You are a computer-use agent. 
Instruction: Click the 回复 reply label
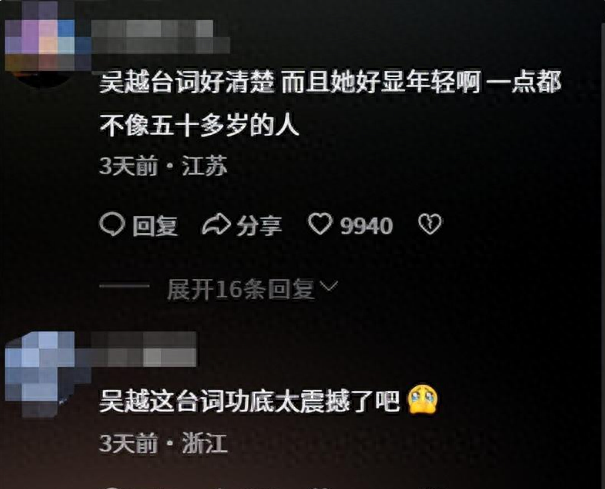click(x=155, y=226)
